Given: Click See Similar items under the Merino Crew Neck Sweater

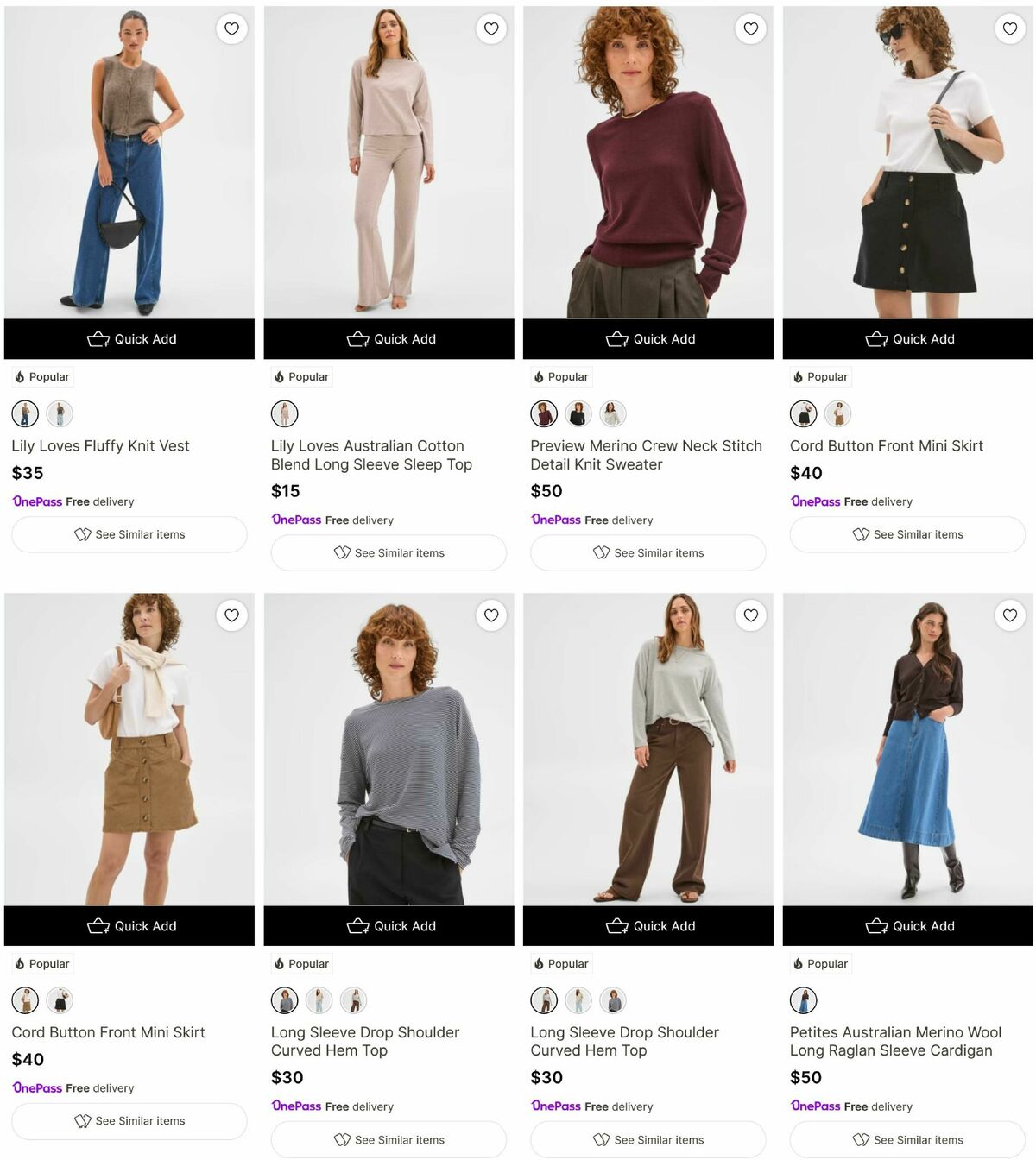Looking at the screenshot, I should tap(647, 552).
